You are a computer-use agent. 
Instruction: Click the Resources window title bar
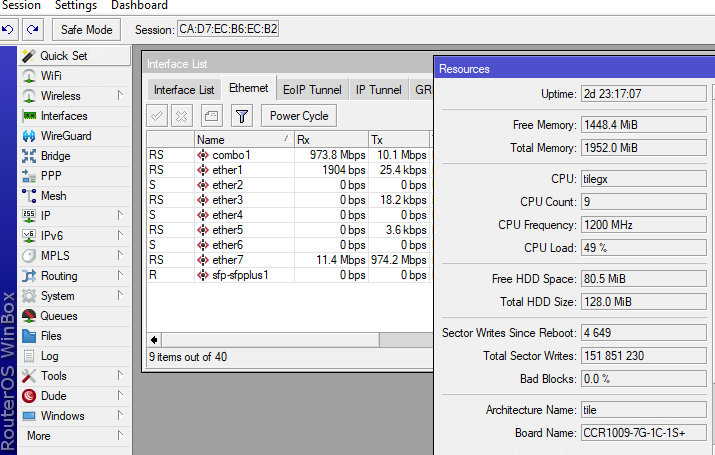point(575,69)
